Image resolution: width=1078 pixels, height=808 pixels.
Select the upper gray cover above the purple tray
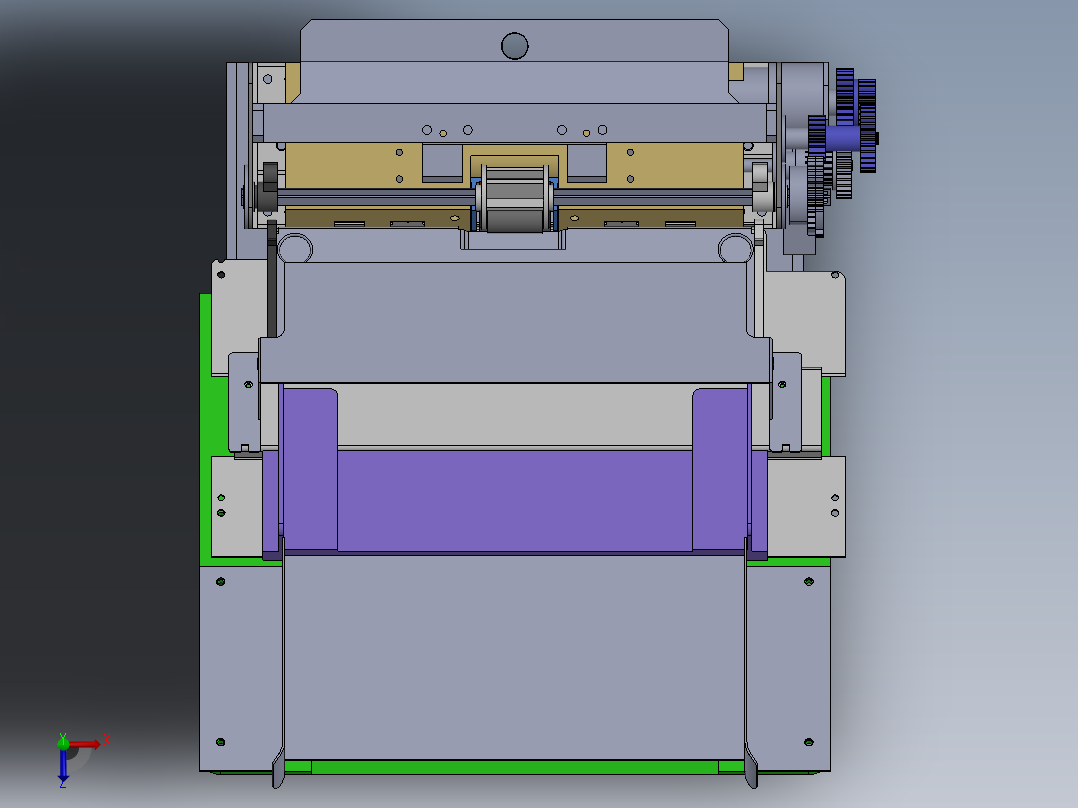pyautogui.click(x=514, y=322)
